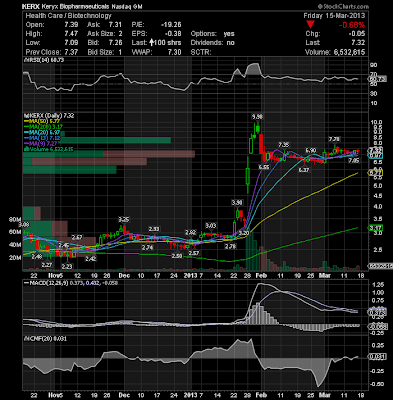This screenshot has width=393, height=400.
Task: Click the P/E value "-19.26"
Action: pos(171,25)
